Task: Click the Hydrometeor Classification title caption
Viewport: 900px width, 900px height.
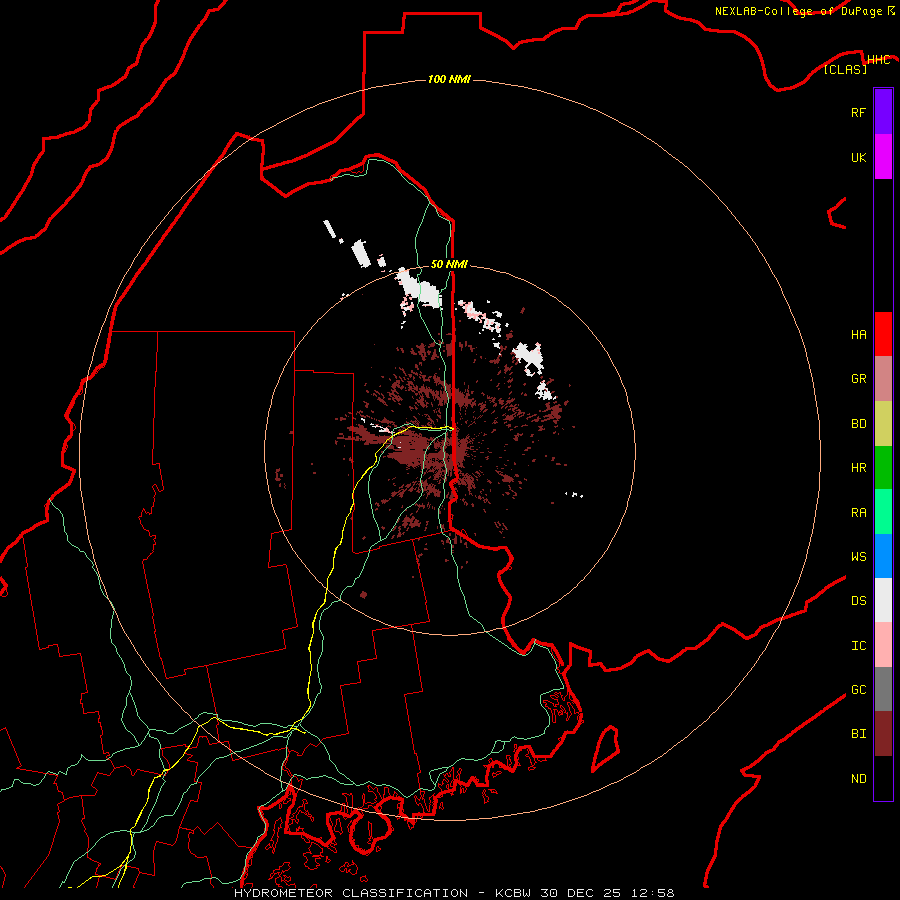Action: click(454, 893)
